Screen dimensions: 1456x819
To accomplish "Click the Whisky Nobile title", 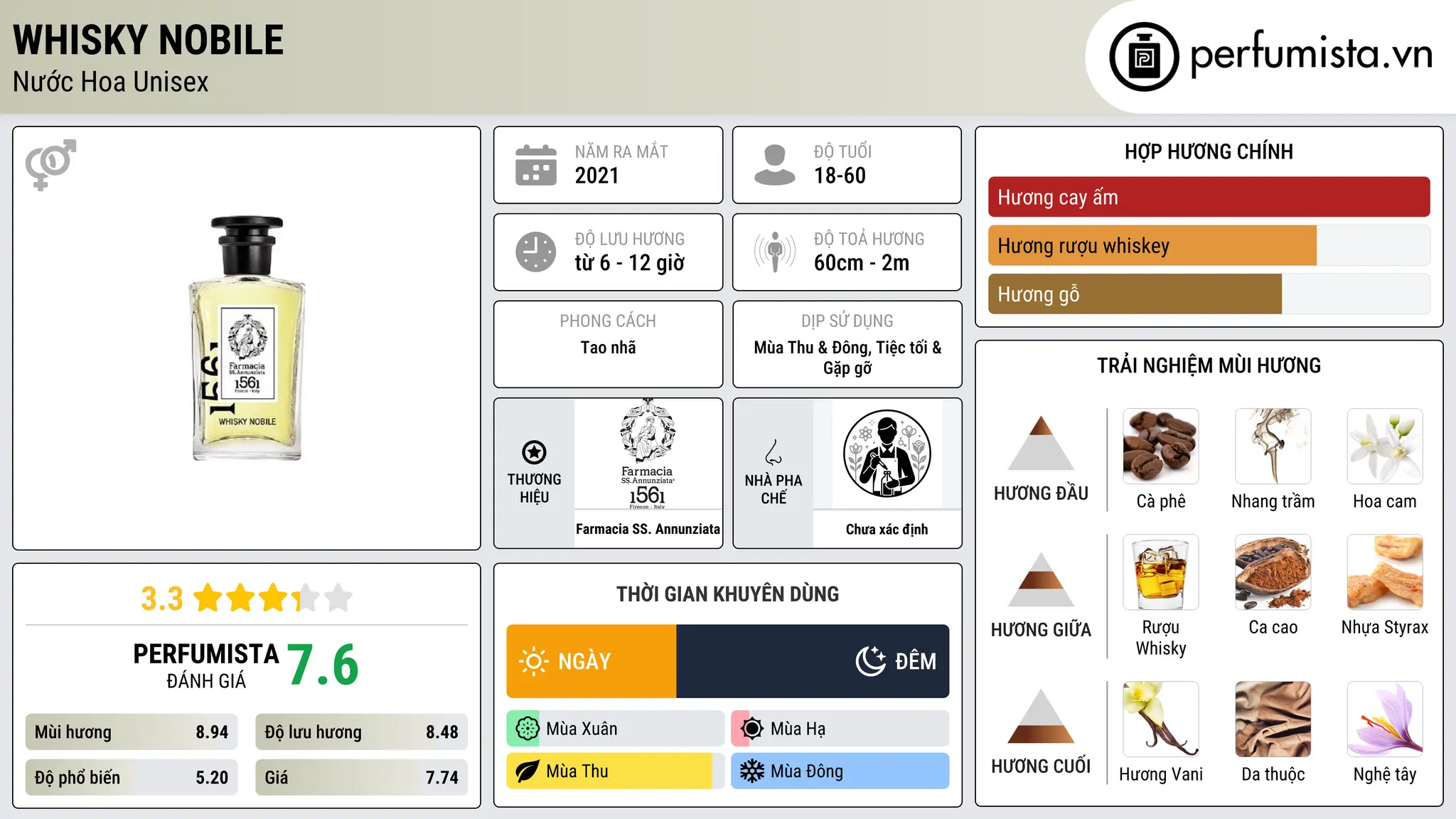I will (x=148, y=40).
